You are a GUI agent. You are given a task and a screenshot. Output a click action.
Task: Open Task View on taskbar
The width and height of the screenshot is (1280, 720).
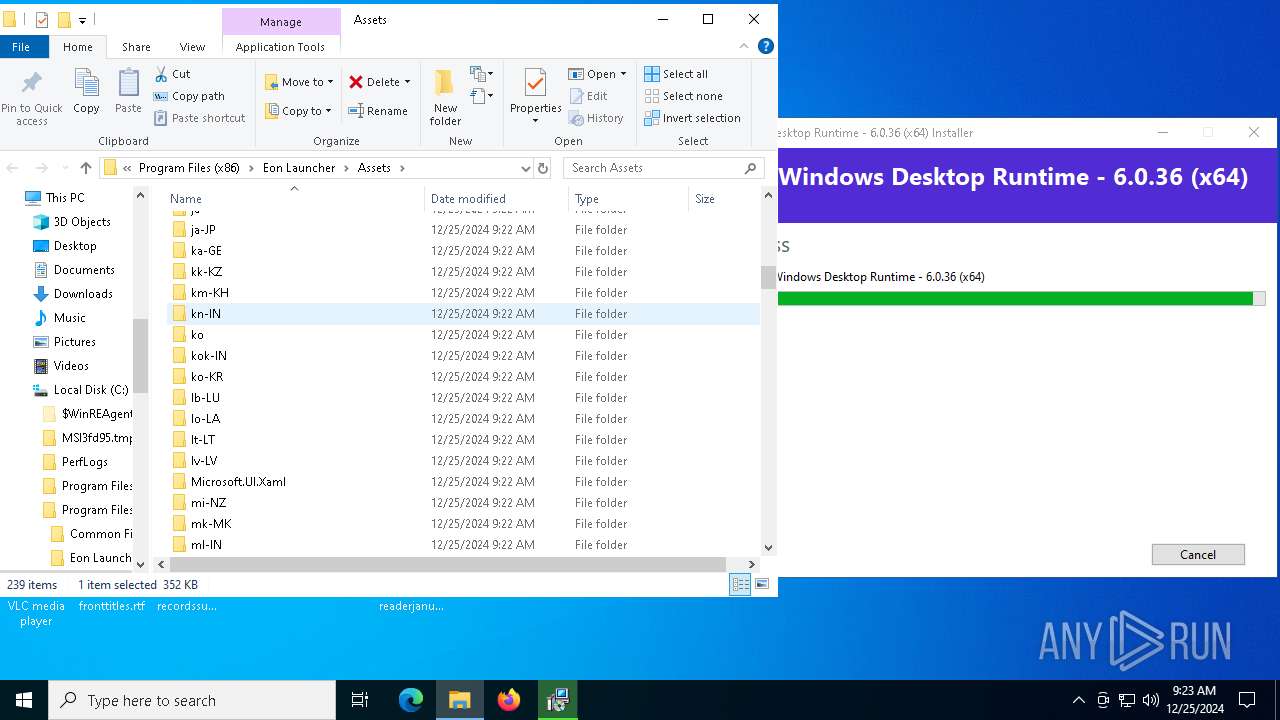click(360, 700)
